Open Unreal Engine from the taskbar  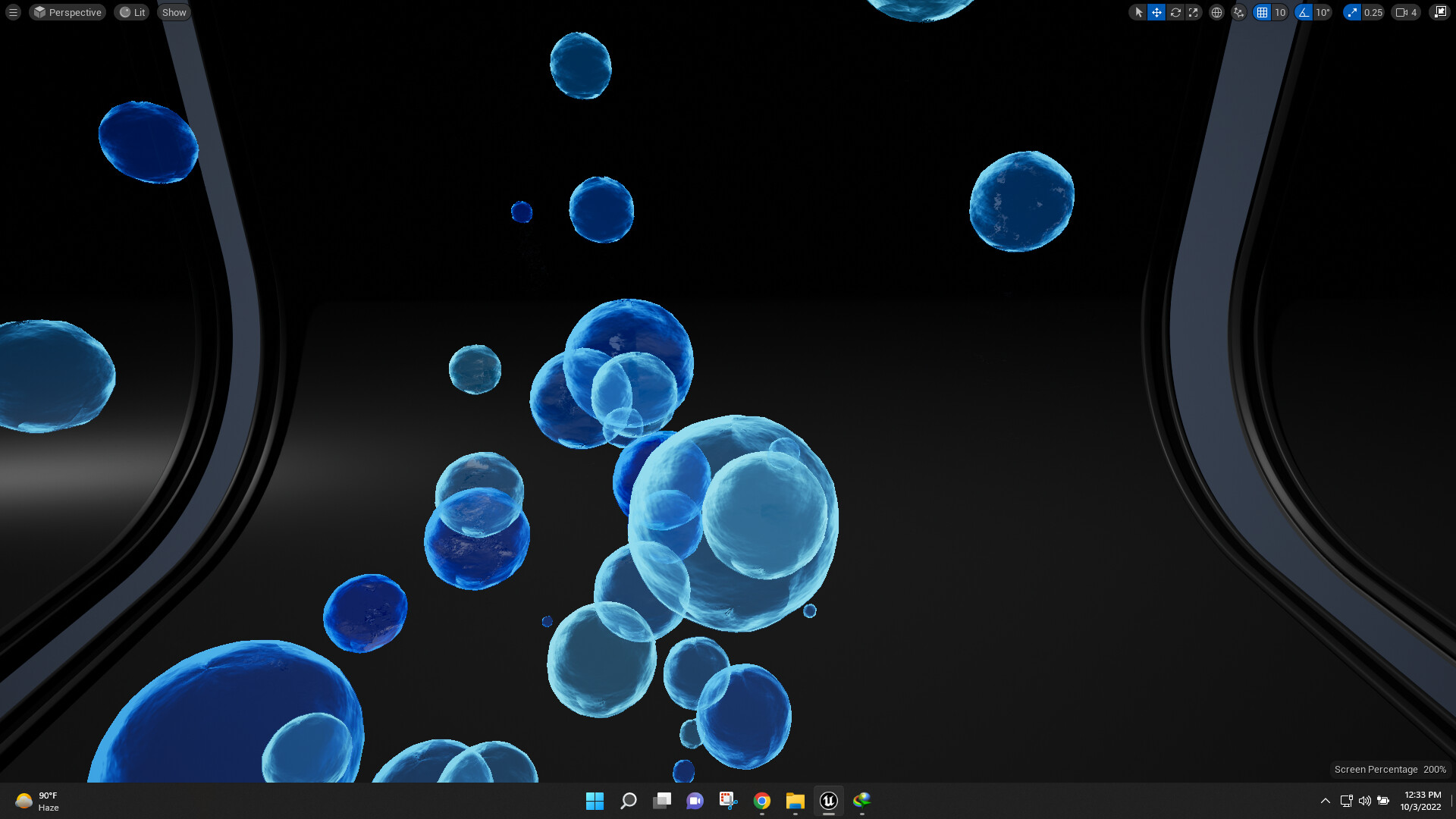tap(828, 801)
